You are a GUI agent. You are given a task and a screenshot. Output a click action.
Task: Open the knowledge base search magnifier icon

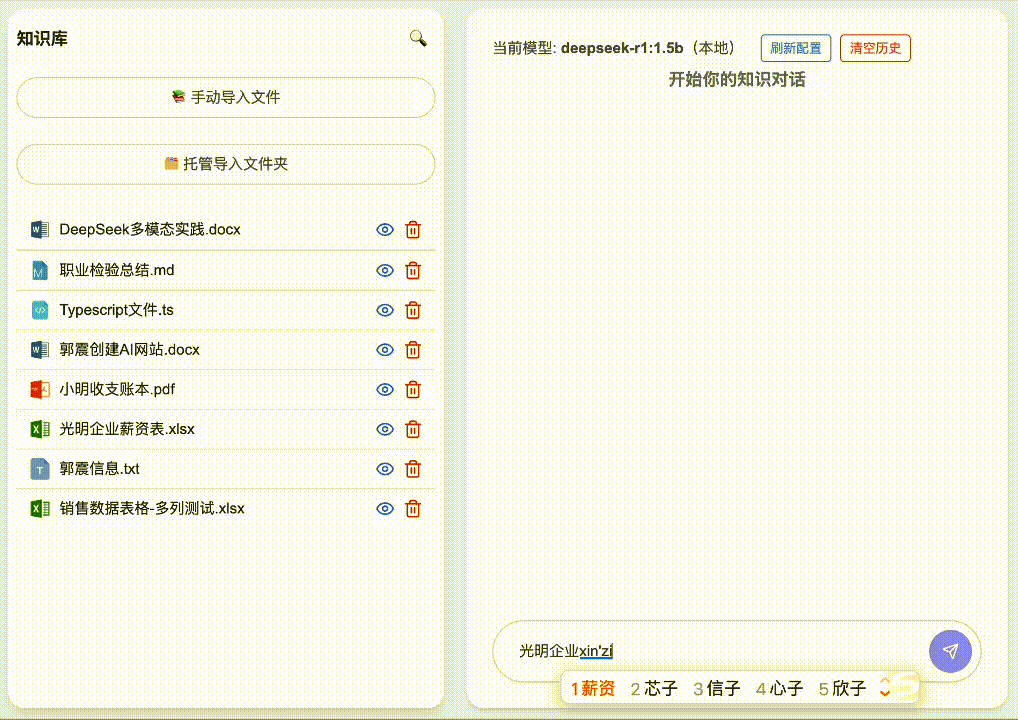pyautogui.click(x=417, y=37)
